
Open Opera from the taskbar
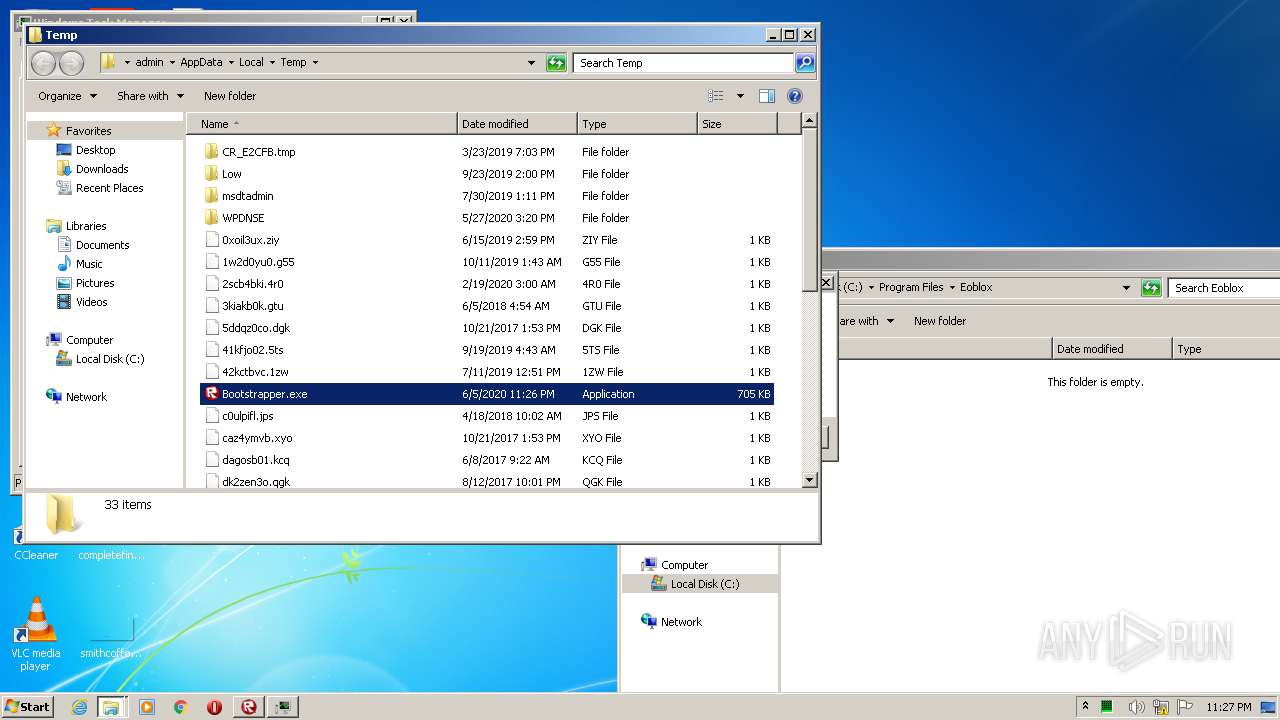(x=214, y=707)
